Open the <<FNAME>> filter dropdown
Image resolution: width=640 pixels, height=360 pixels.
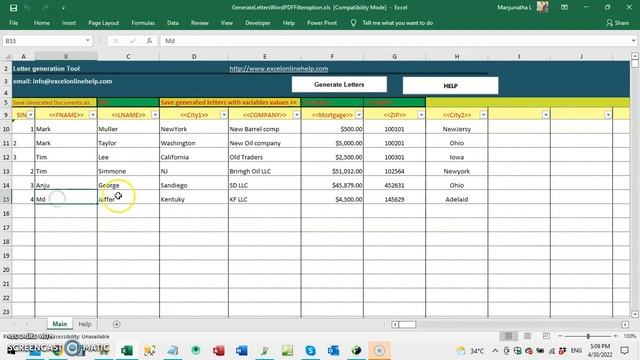93,115
